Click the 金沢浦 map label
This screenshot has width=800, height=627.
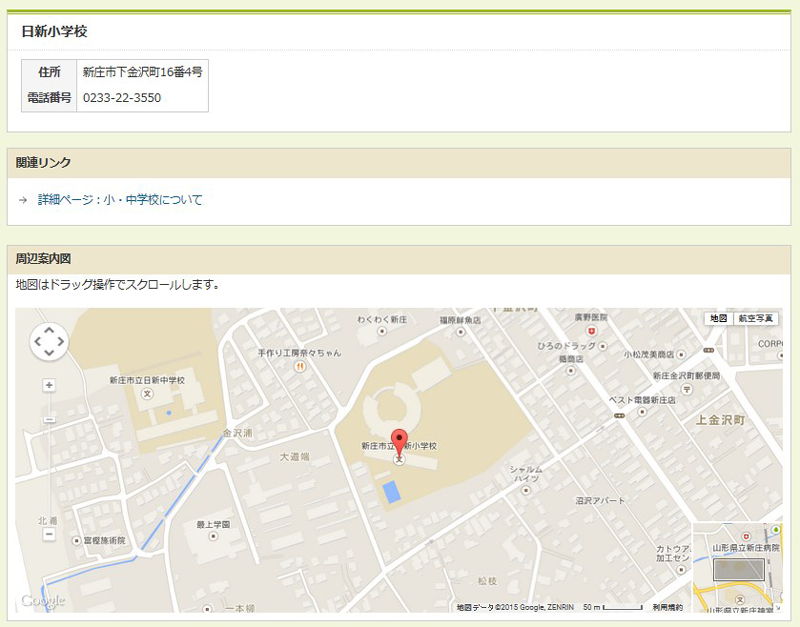click(x=237, y=433)
